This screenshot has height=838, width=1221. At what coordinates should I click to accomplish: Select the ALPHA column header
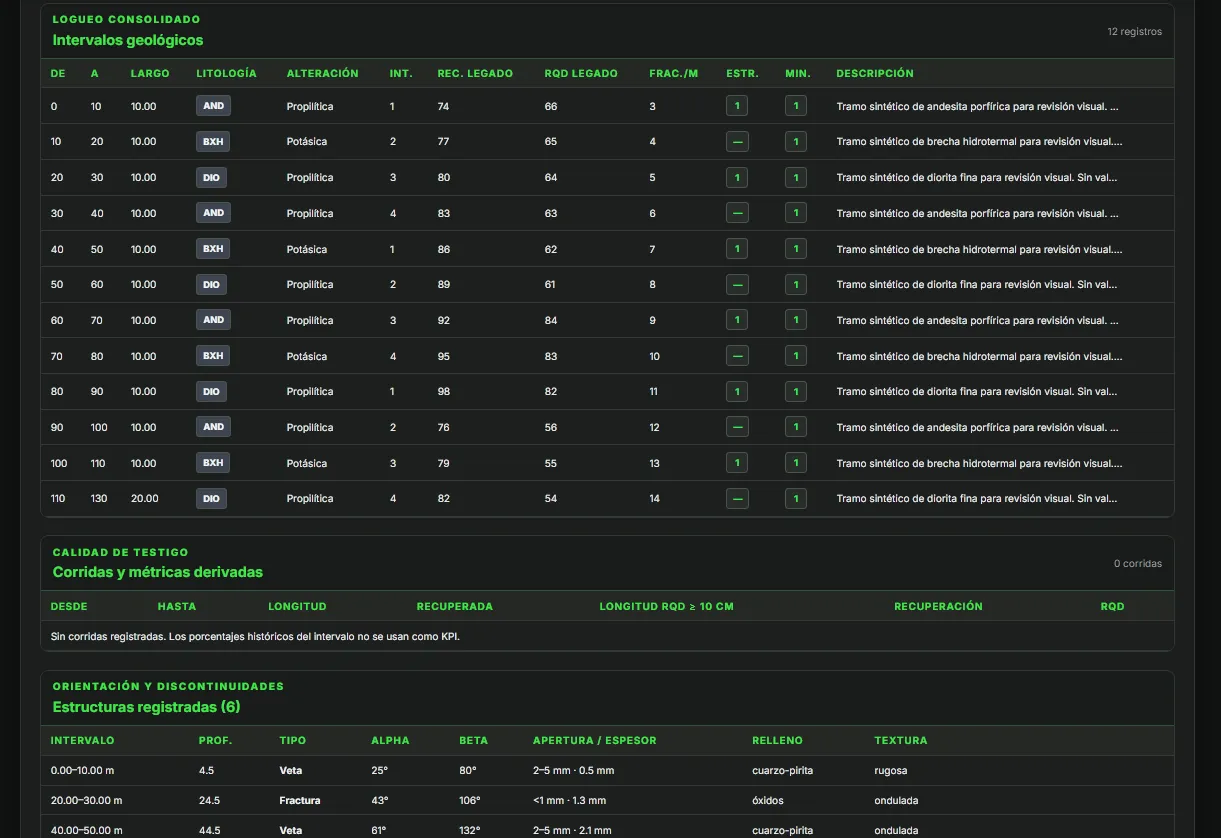(x=390, y=741)
